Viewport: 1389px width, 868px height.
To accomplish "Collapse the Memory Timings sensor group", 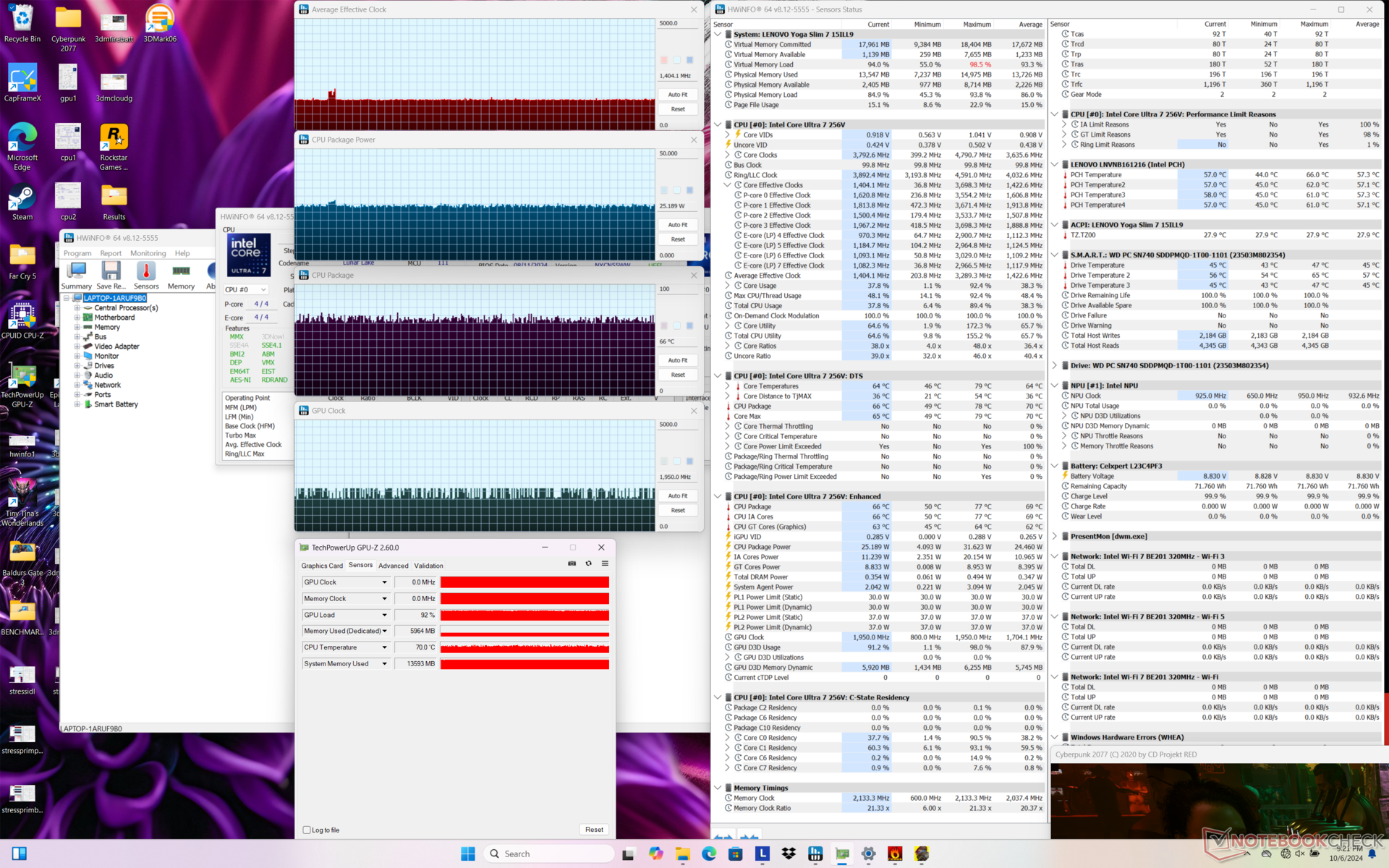I will coord(718,788).
